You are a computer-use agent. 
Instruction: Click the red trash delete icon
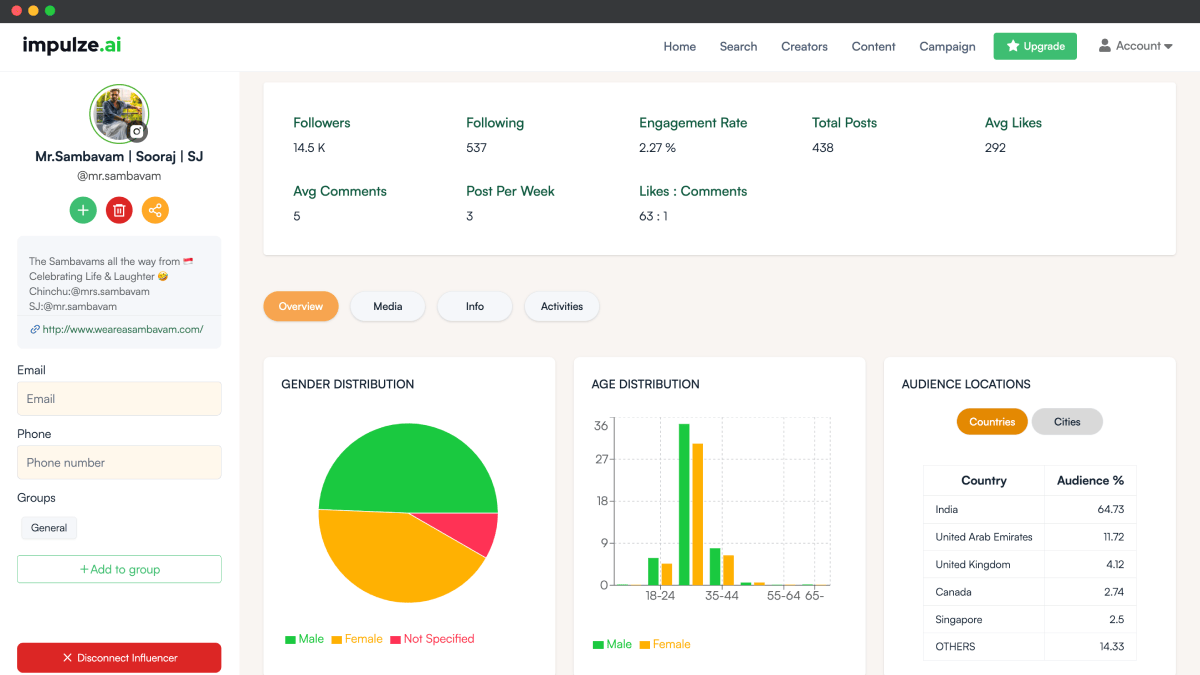coord(119,210)
